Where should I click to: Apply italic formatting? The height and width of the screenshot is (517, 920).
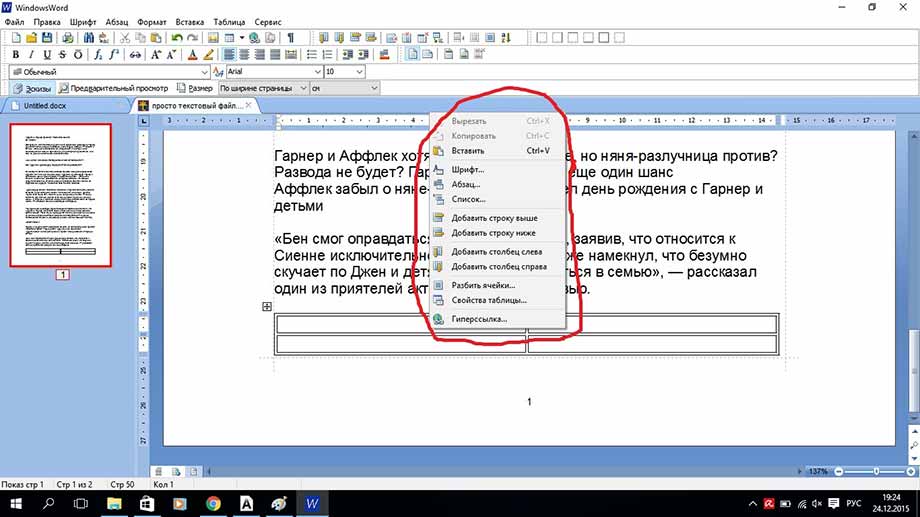pyautogui.click(x=31, y=55)
